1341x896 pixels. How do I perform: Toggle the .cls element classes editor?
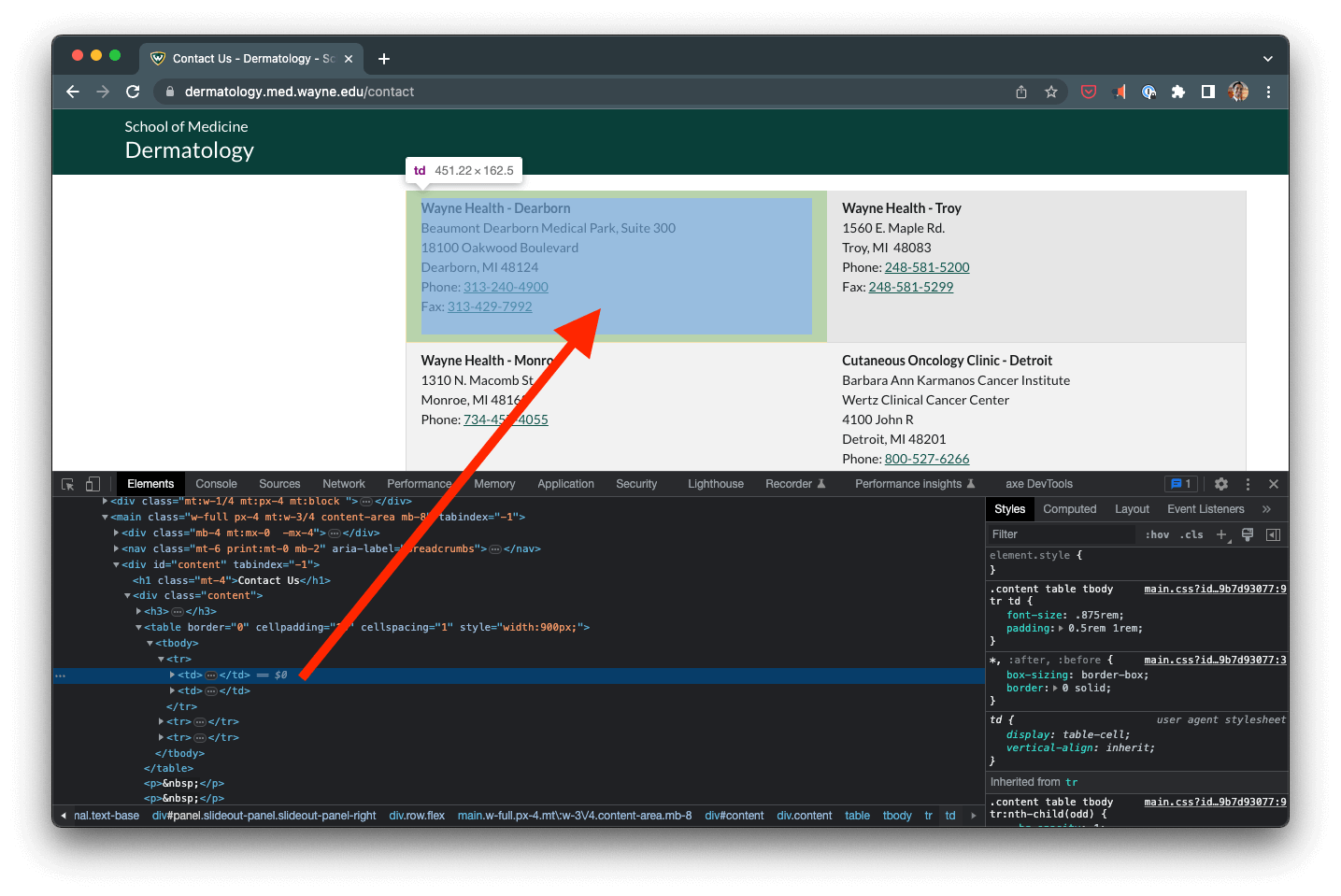click(x=1191, y=534)
